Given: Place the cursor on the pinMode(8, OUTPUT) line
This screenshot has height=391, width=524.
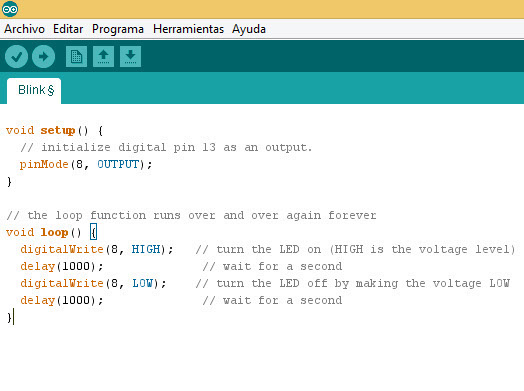Looking at the screenshot, I should (86, 164).
